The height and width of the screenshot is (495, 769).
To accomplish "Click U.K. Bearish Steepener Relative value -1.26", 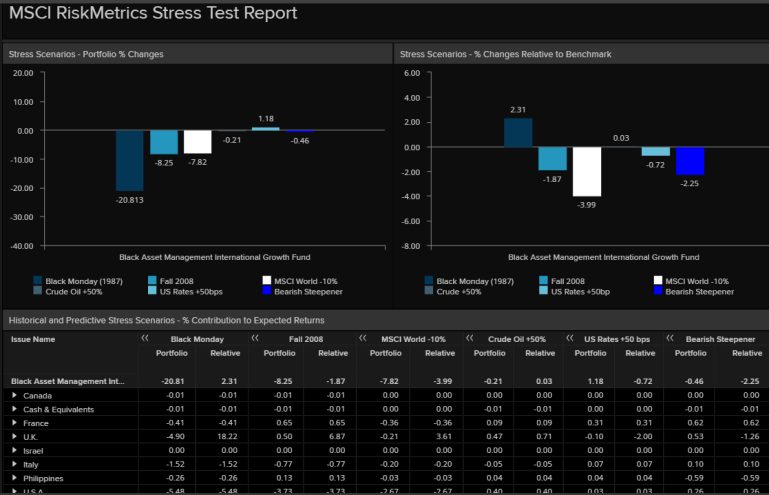I will point(750,436).
